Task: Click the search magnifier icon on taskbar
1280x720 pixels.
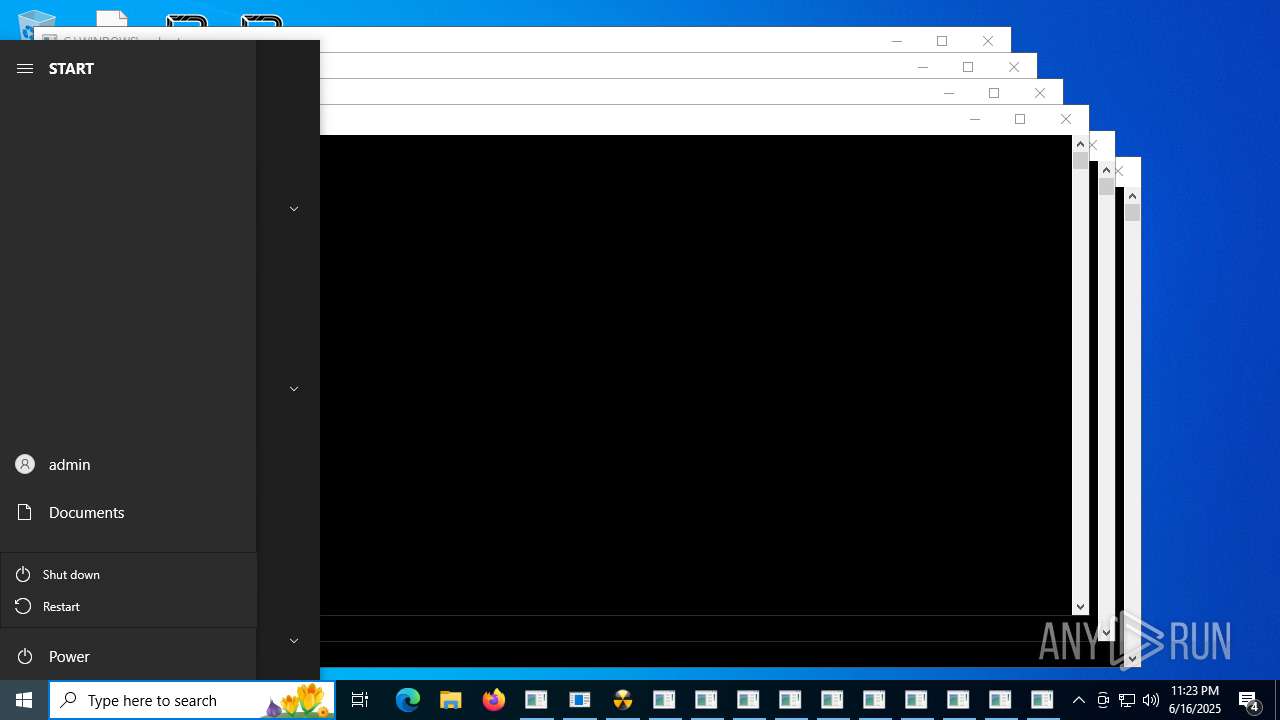Action: click(68, 700)
